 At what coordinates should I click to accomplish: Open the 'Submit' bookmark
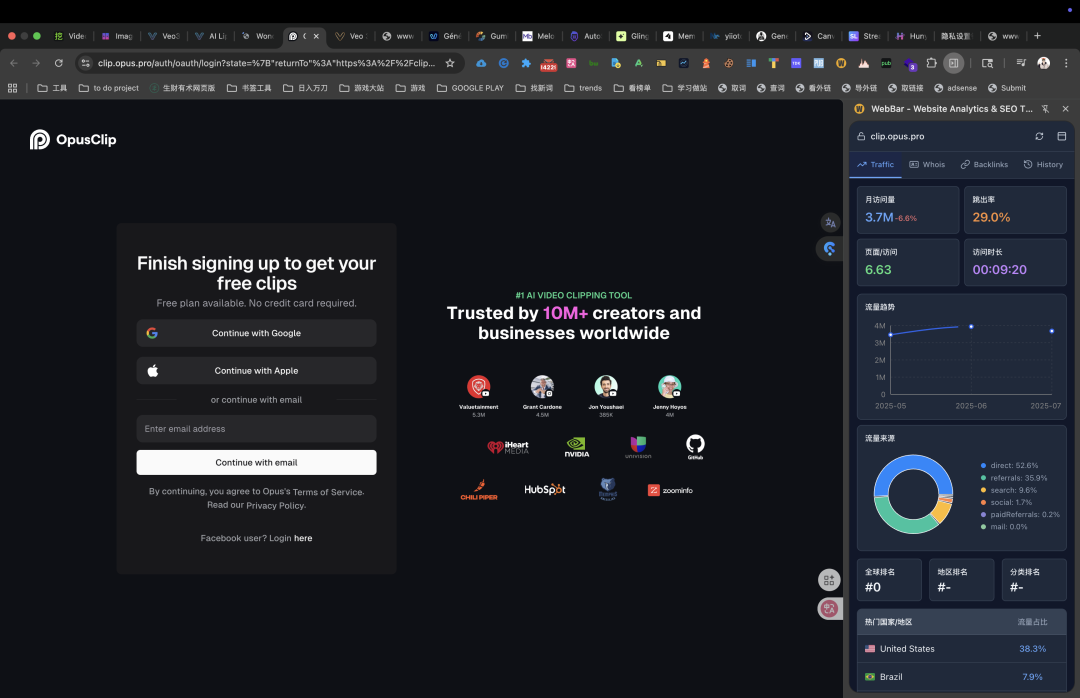[1007, 88]
